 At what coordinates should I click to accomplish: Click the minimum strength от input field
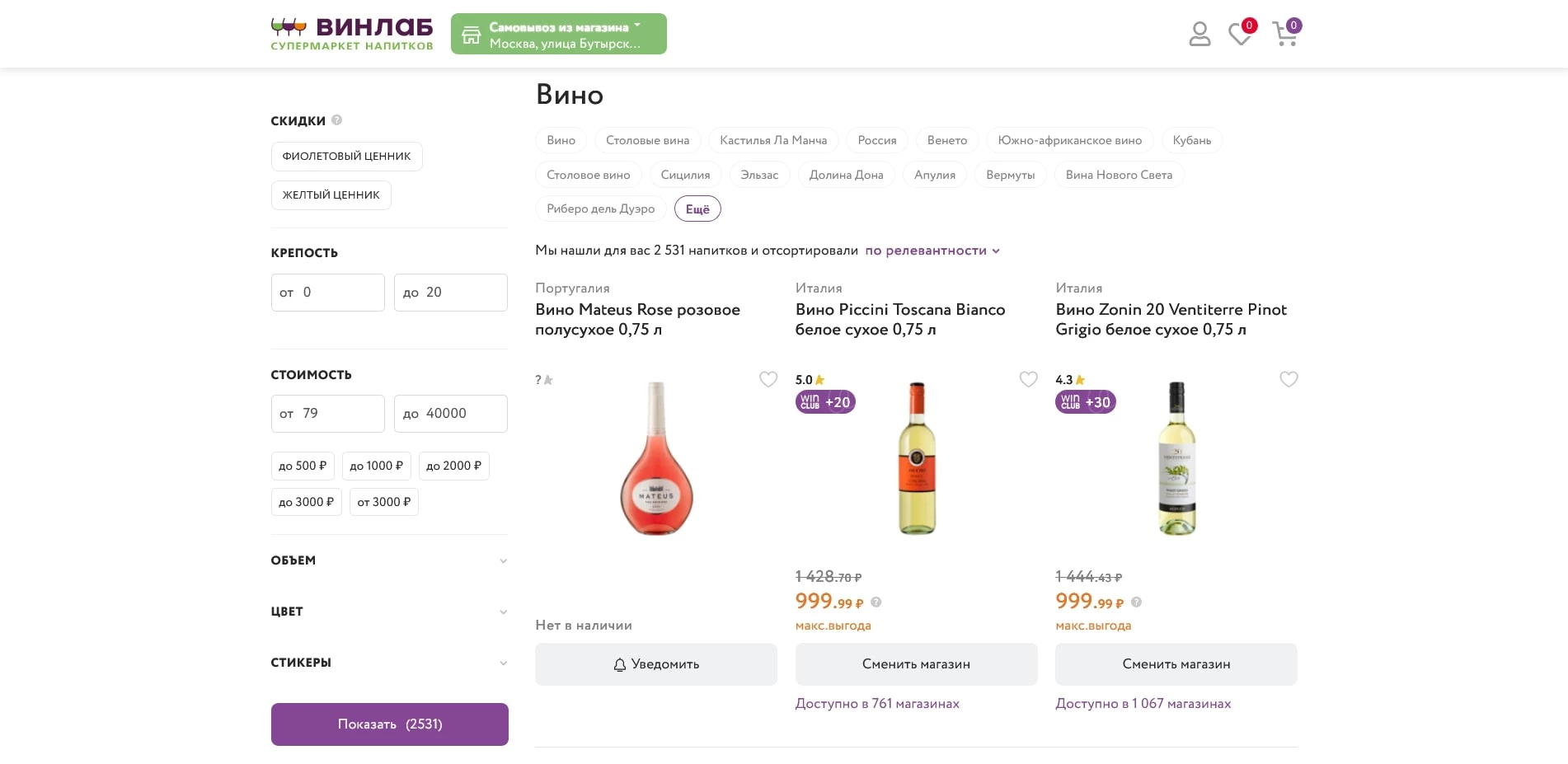[328, 293]
